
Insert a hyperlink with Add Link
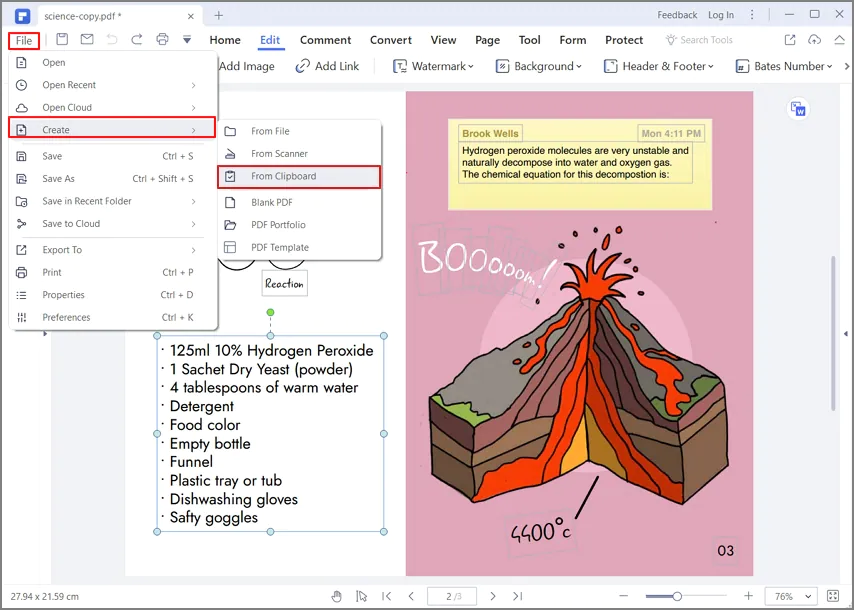click(x=330, y=66)
